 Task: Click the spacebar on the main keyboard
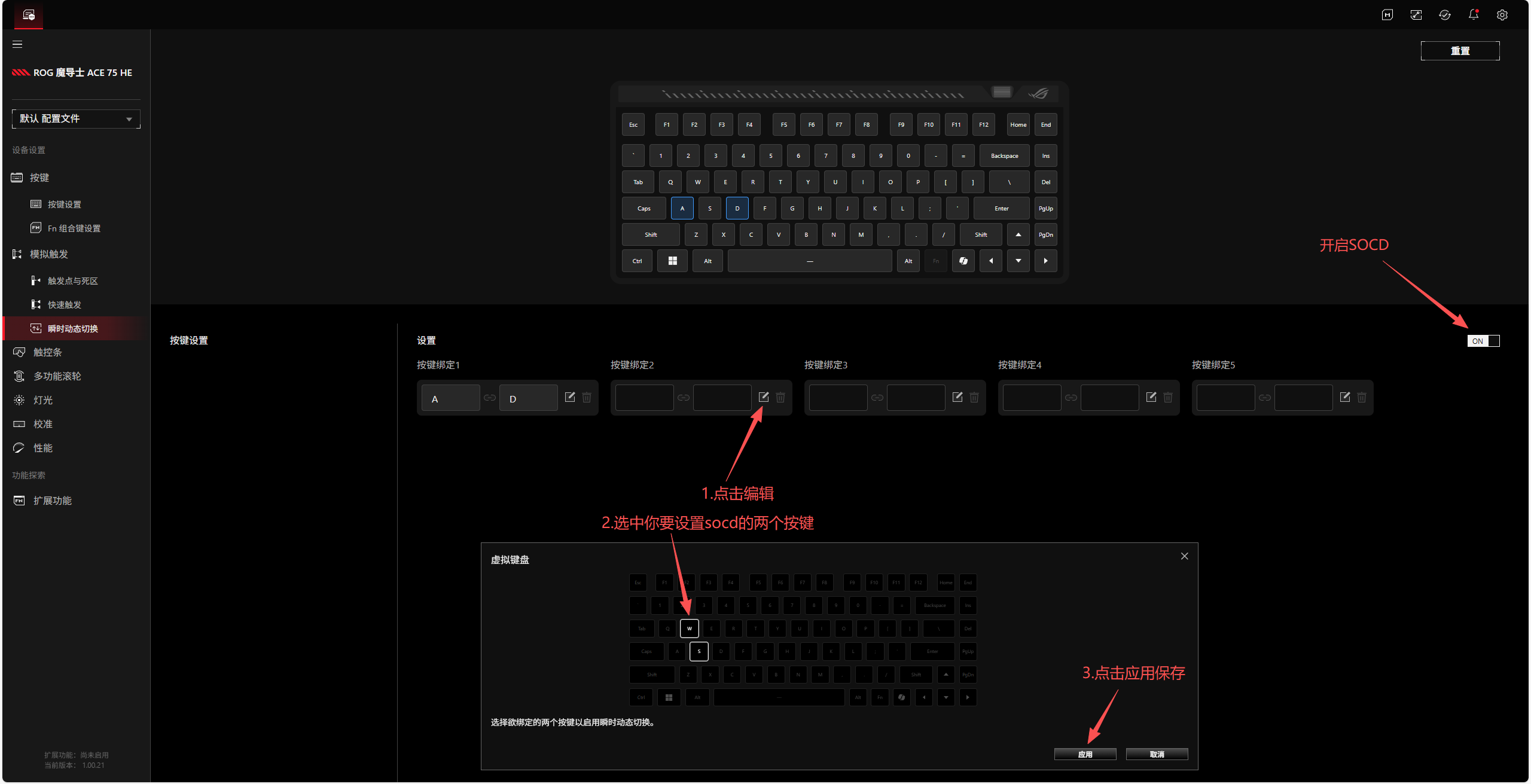(x=810, y=261)
